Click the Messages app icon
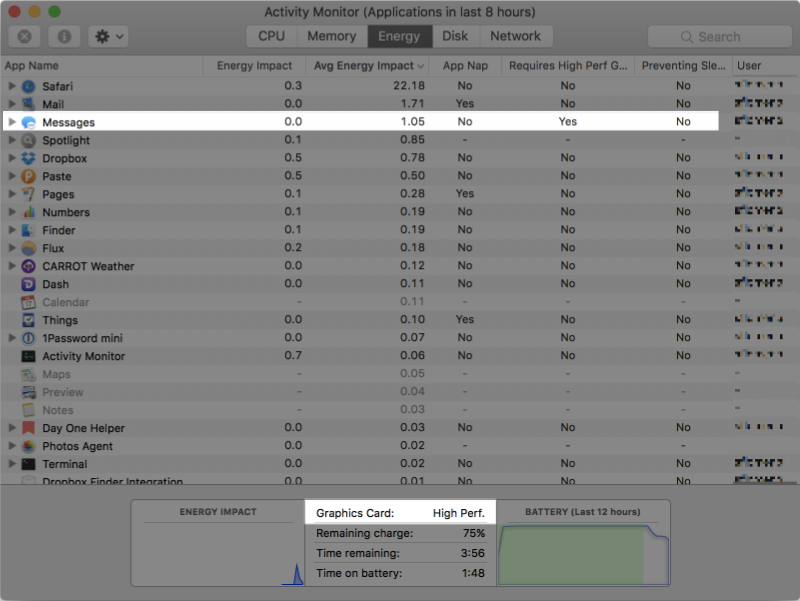800x601 pixels. (x=29, y=122)
